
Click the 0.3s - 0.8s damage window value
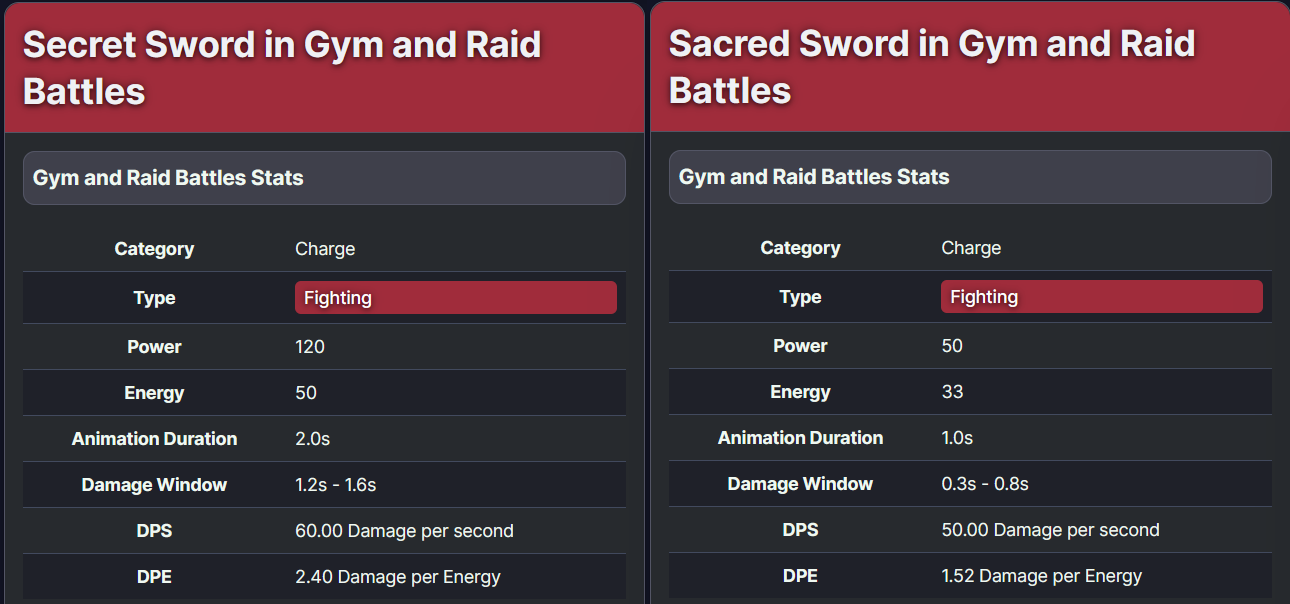coord(985,484)
